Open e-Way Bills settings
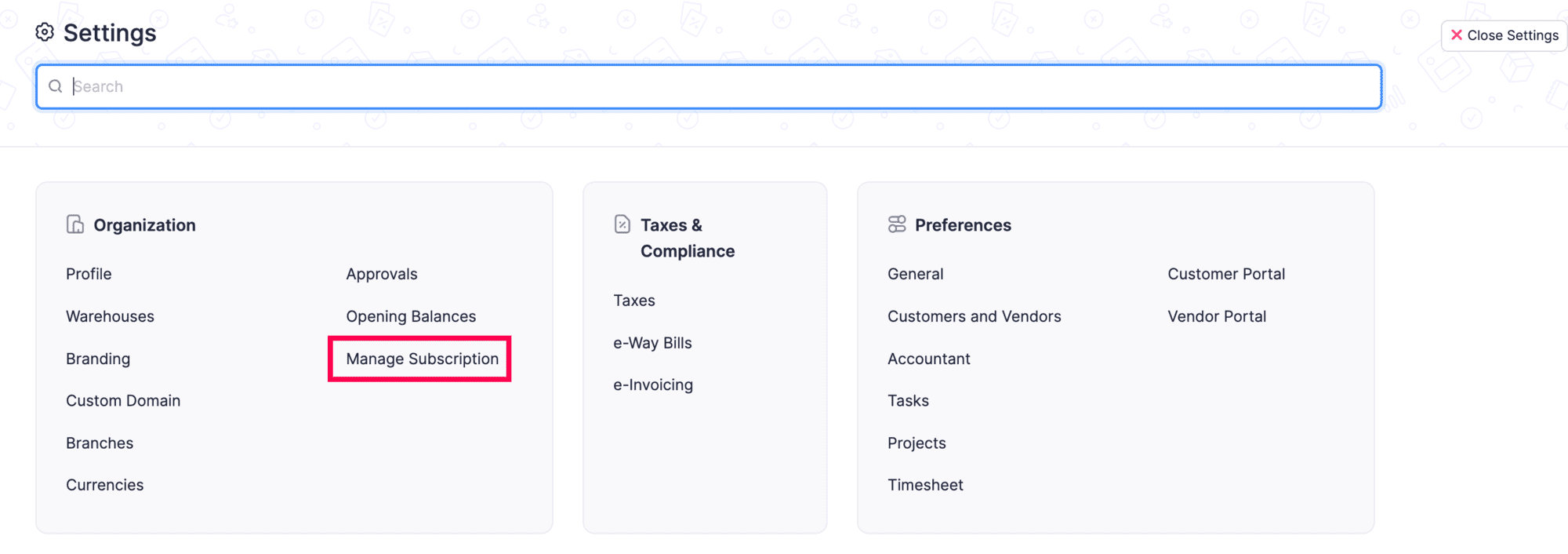Image resolution: width=1568 pixels, height=554 pixels. 652,342
